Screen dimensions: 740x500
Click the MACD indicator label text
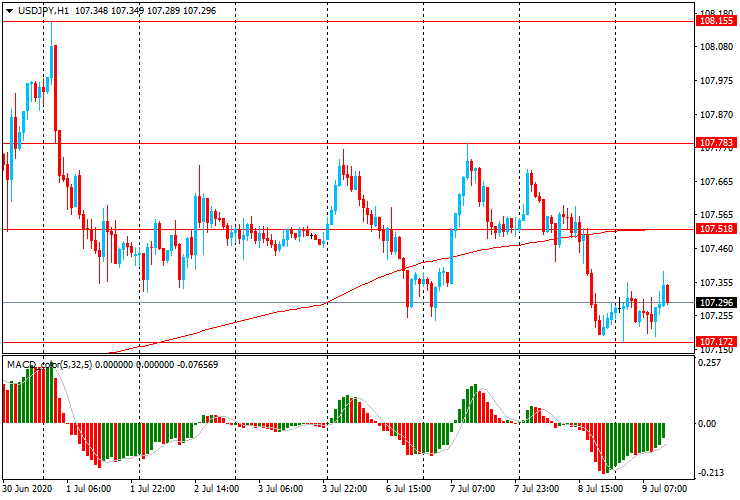(20, 364)
